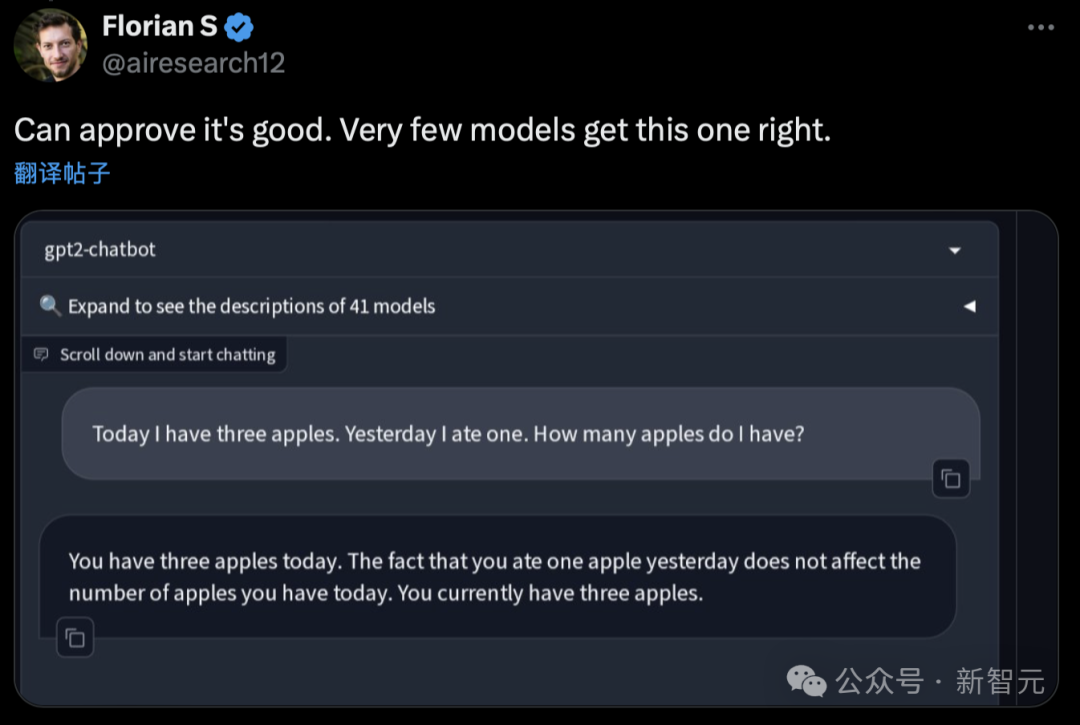Click the Florian S display name
Image resolution: width=1080 pixels, height=725 pixels.
[x=159, y=27]
